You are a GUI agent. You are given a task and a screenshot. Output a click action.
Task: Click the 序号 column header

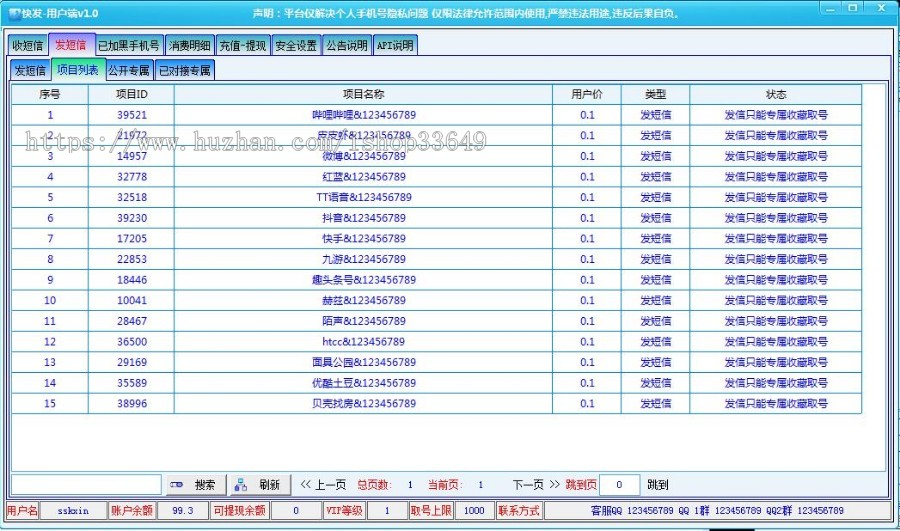tap(50, 94)
